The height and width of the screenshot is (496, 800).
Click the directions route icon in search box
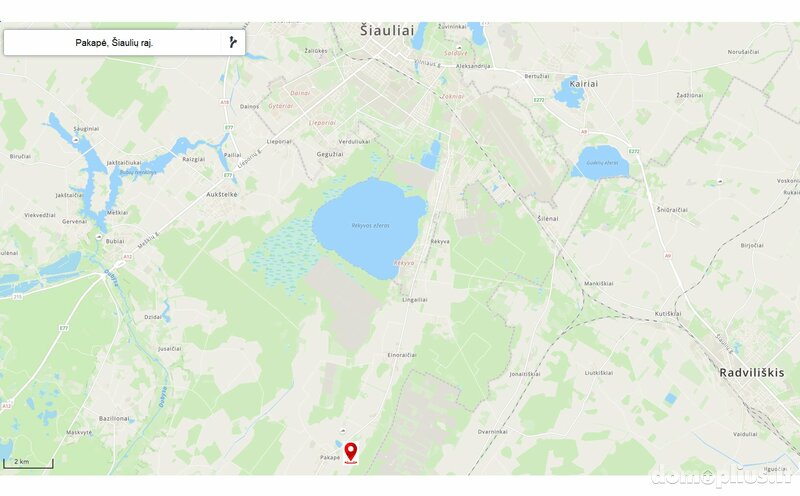[x=233, y=42]
